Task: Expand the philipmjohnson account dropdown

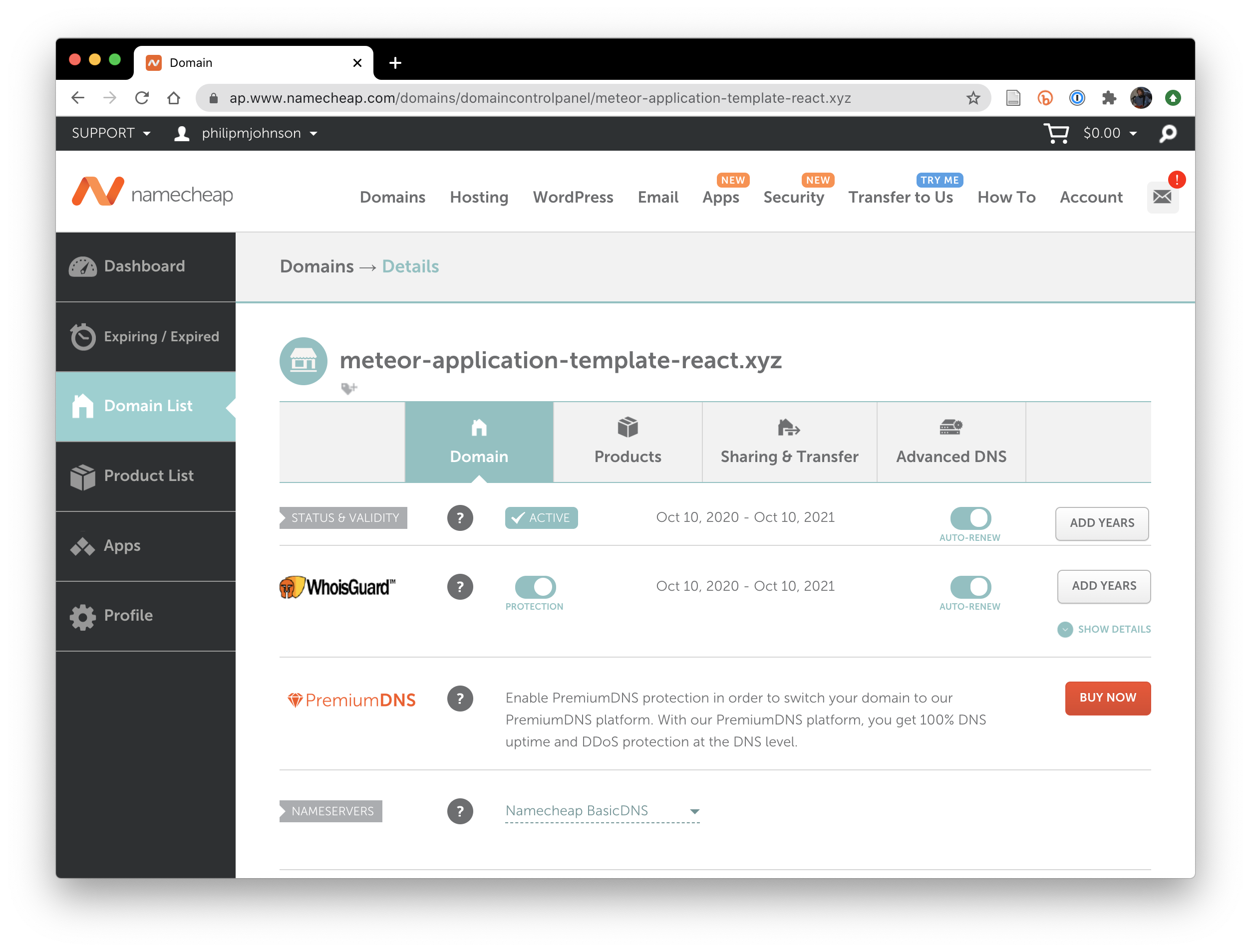Action: [x=247, y=134]
